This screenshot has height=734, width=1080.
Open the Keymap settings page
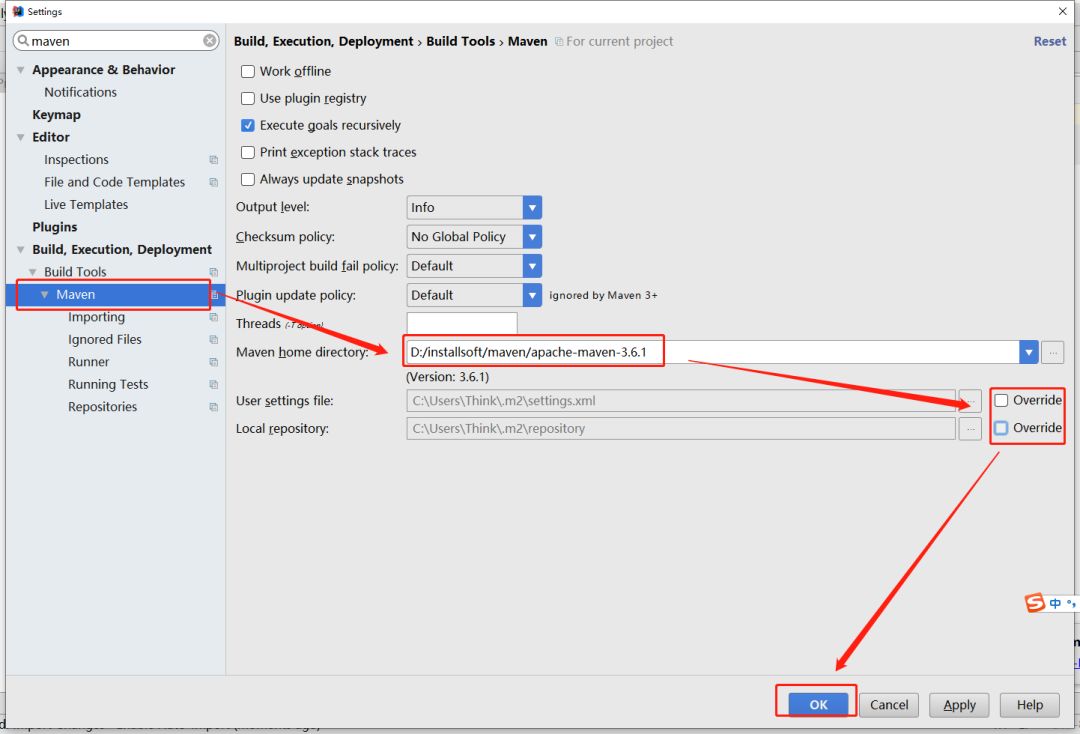point(56,115)
